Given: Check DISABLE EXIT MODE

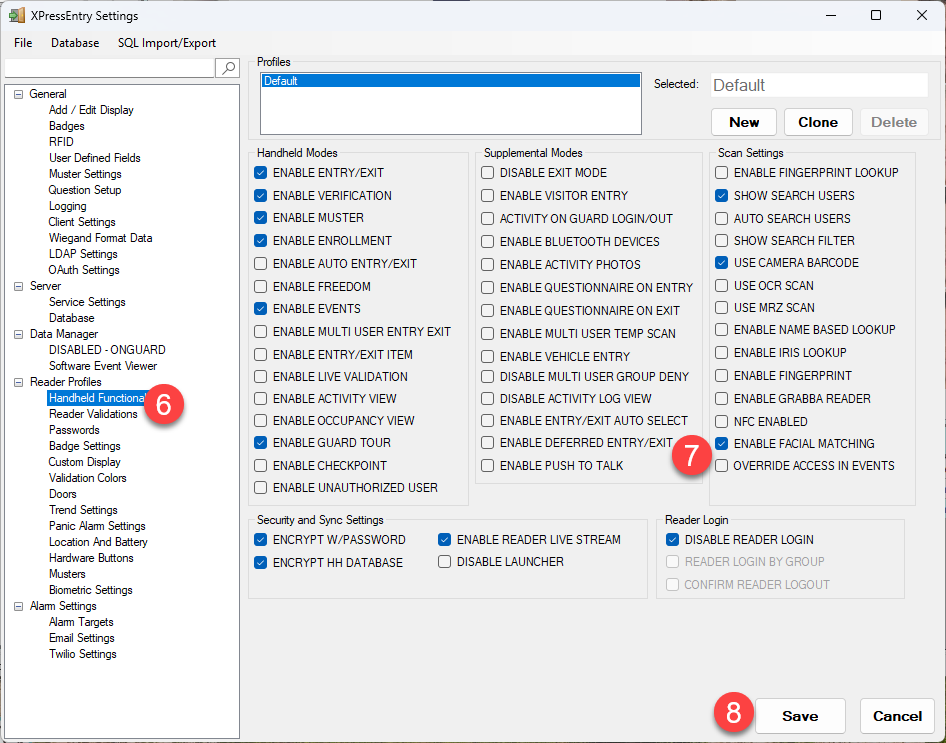Looking at the screenshot, I should pyautogui.click(x=487, y=173).
